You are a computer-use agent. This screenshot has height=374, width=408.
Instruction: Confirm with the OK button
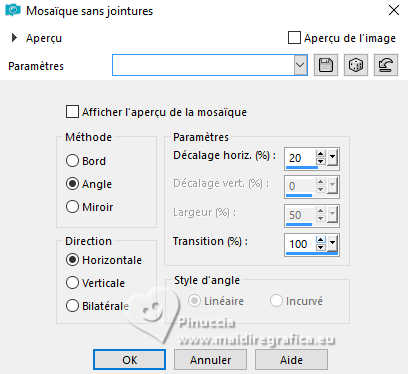coord(129,360)
